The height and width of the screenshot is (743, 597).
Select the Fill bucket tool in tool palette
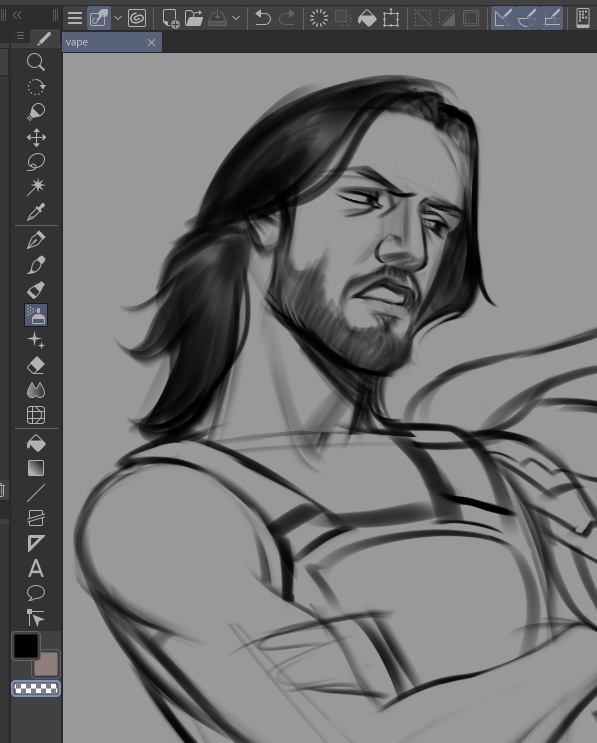pos(36,444)
